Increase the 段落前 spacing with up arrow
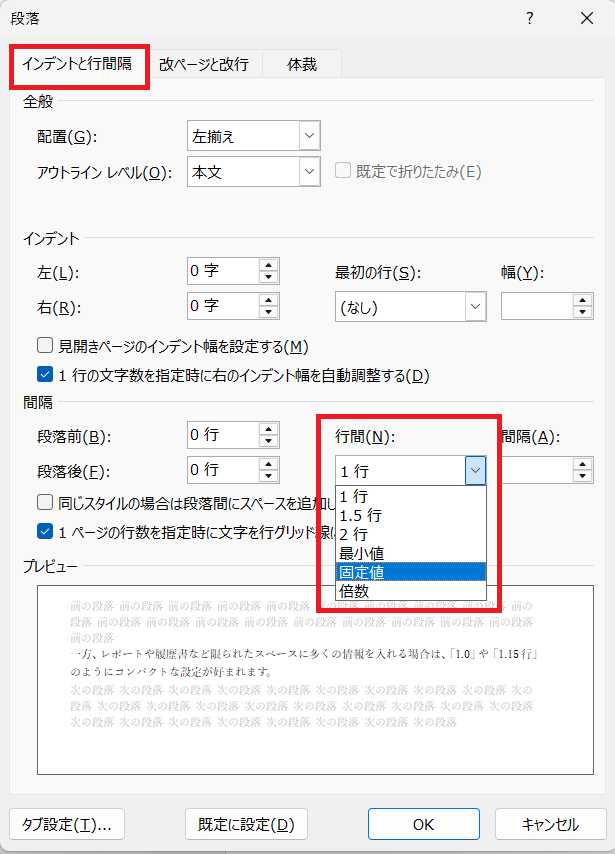This screenshot has height=854, width=615. (268, 429)
